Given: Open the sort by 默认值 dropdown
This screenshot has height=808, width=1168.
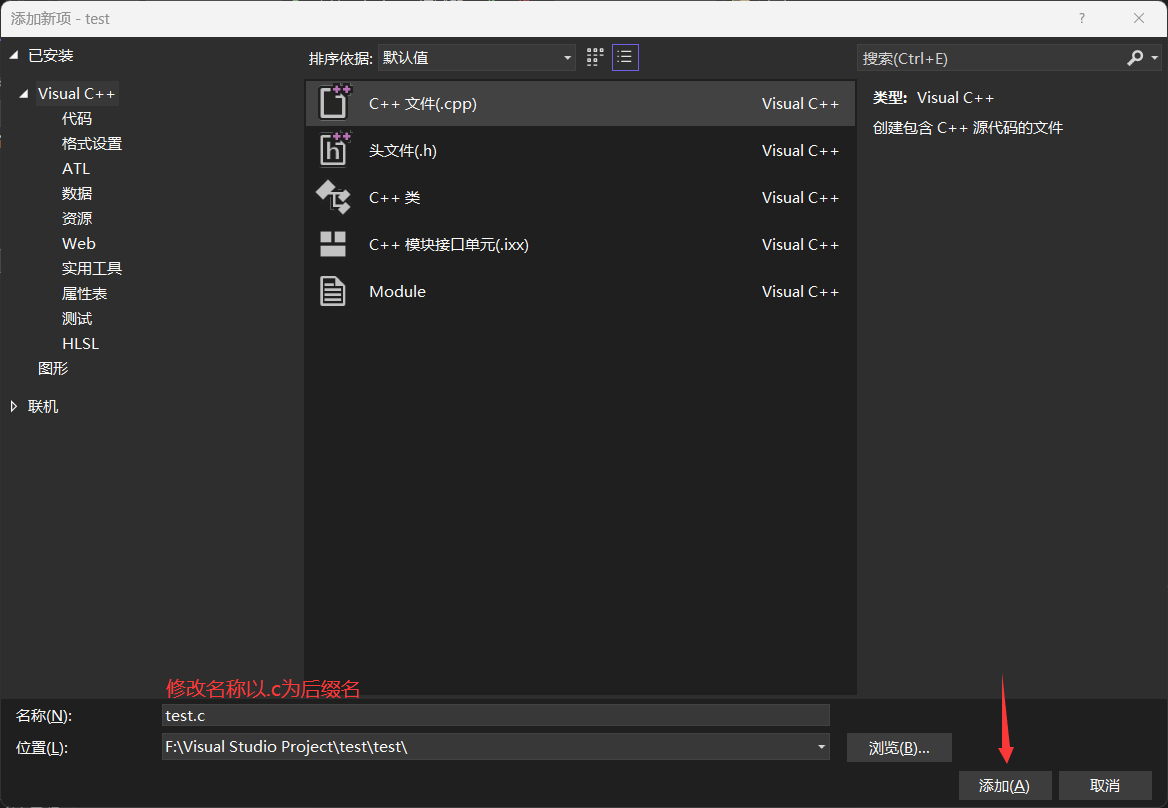Looking at the screenshot, I should tap(477, 57).
